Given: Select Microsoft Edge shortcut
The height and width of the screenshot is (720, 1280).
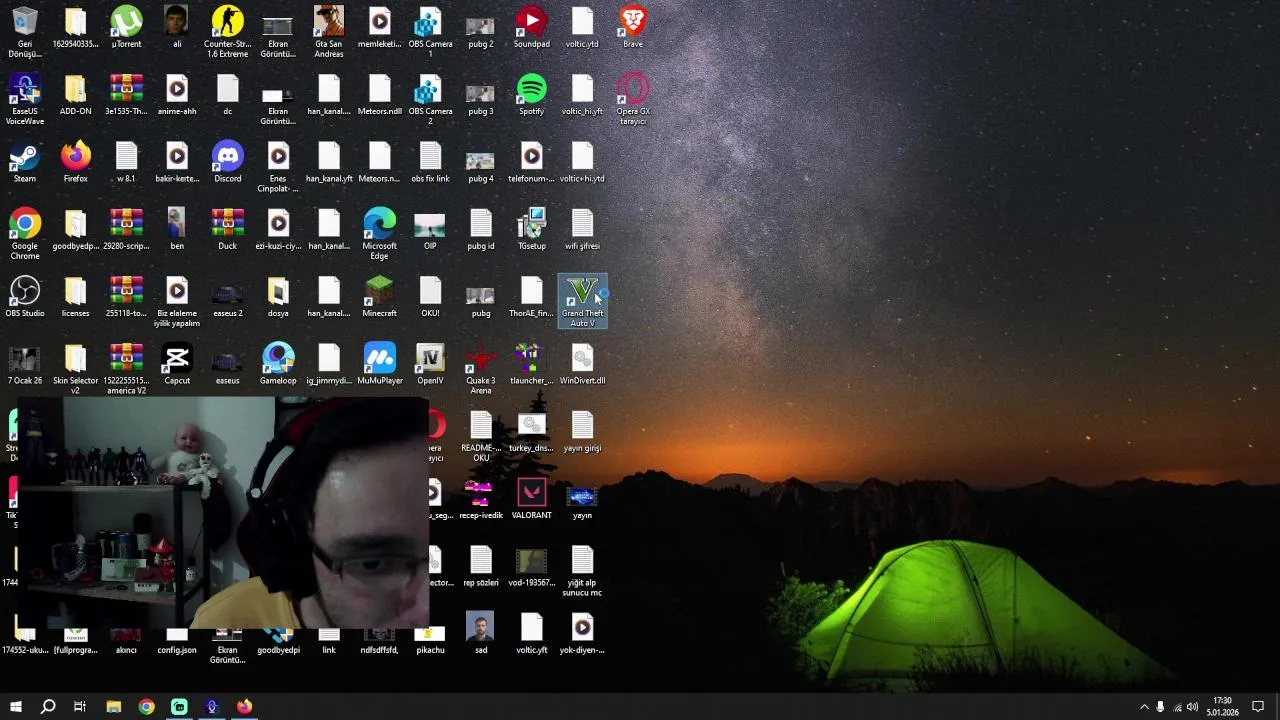Looking at the screenshot, I should pos(379,233).
